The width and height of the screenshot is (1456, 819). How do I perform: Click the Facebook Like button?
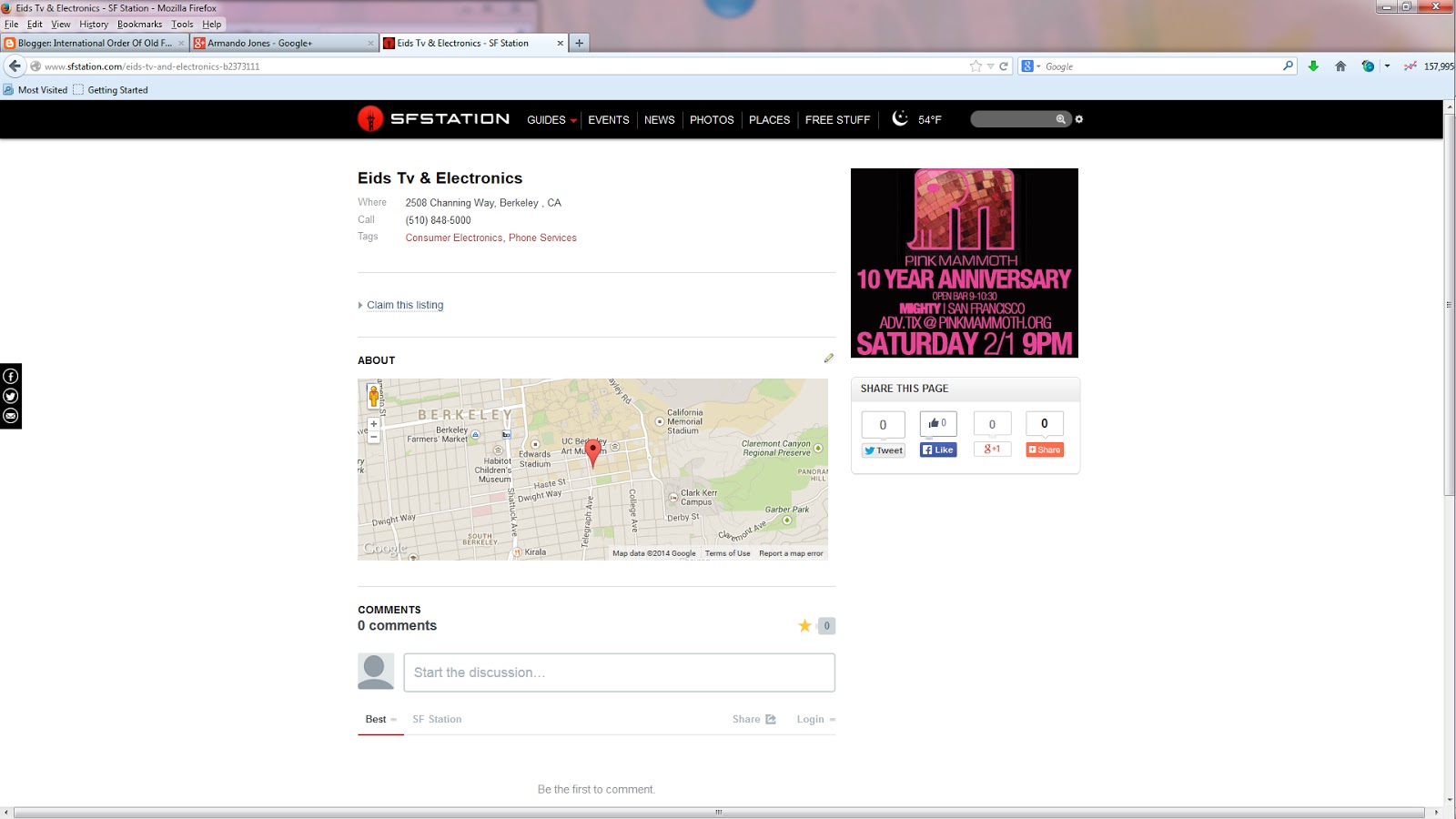pyautogui.click(x=938, y=450)
